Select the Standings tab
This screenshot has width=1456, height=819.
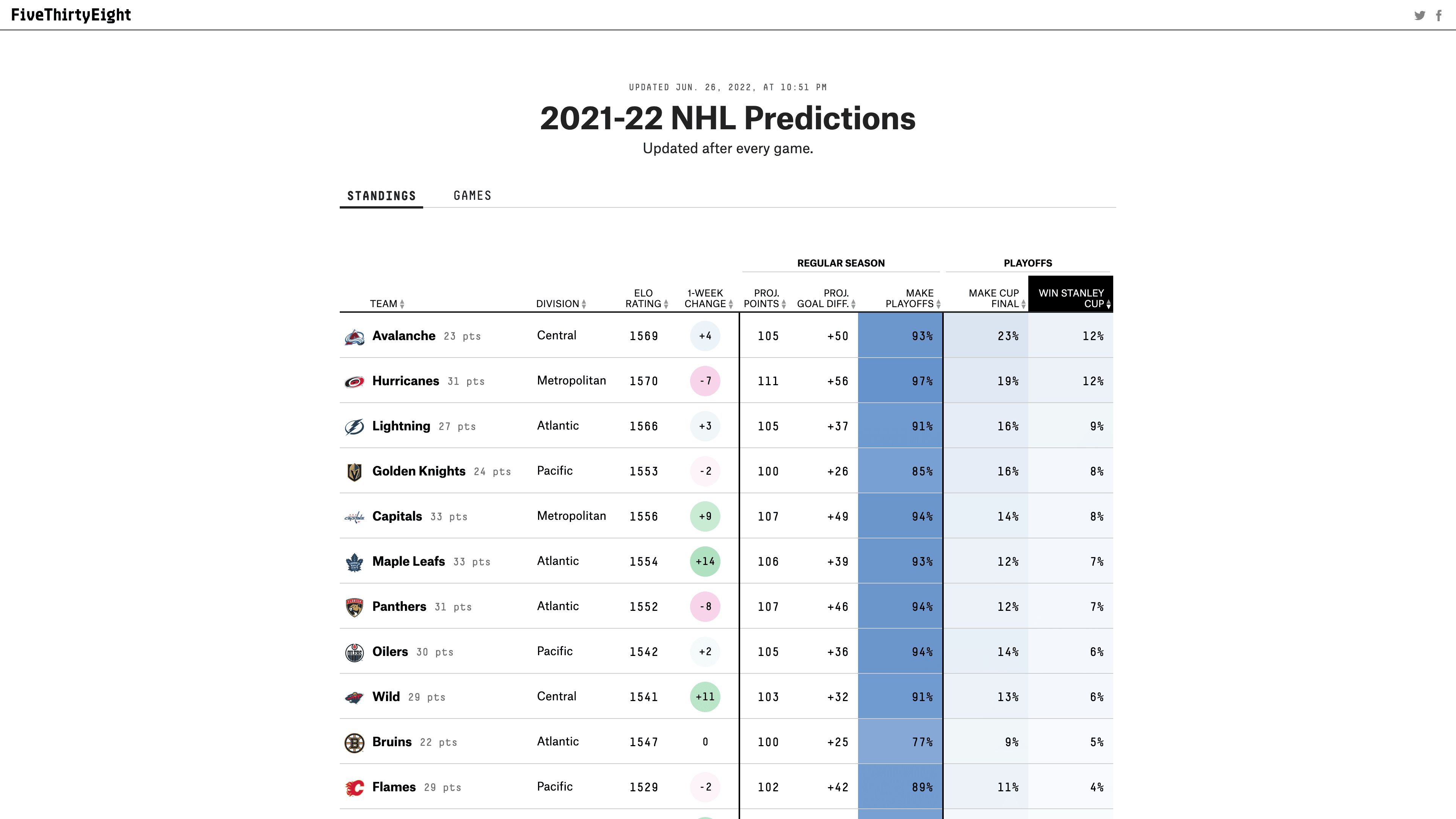click(381, 196)
